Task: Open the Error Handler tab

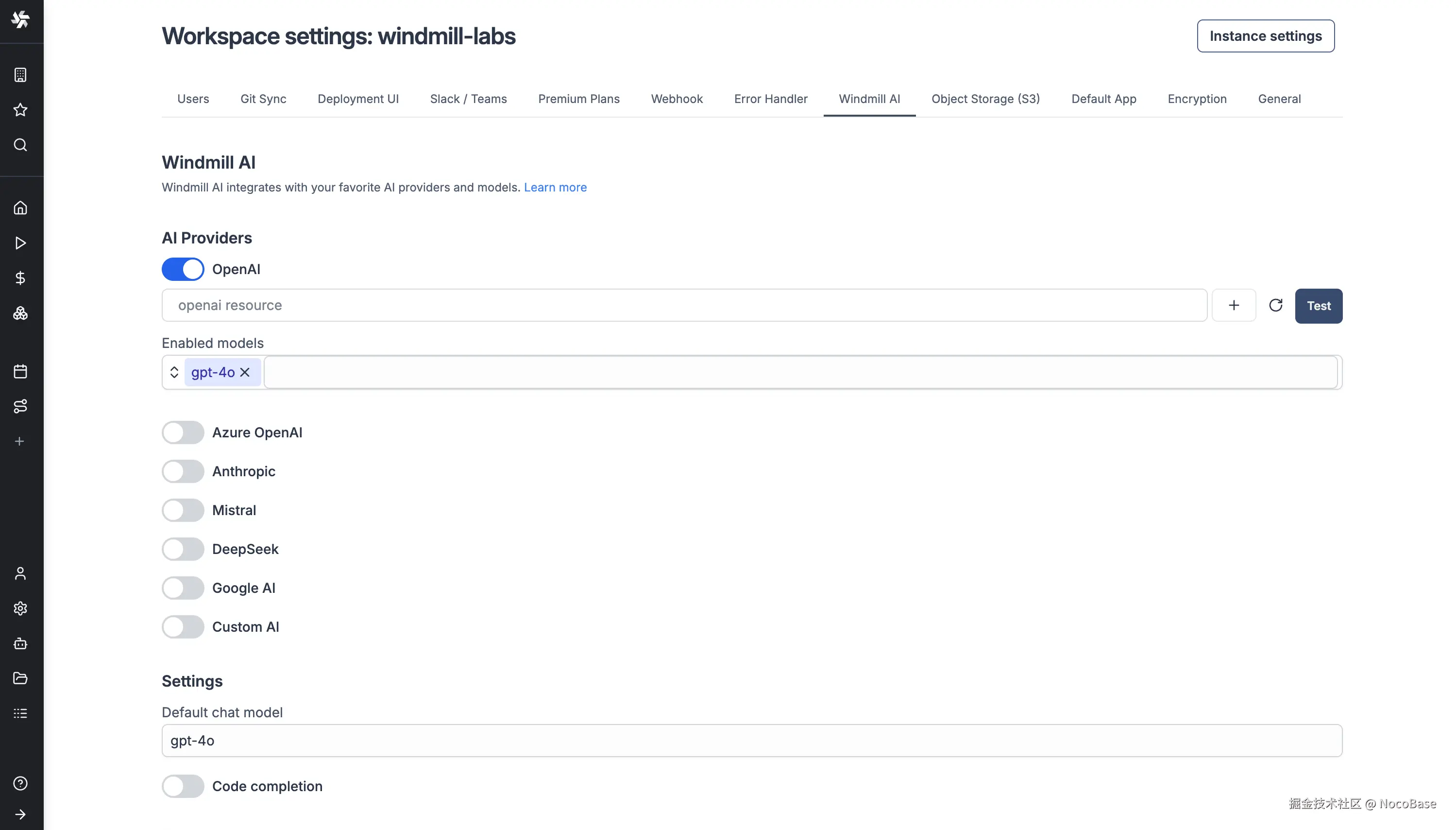Action: 771,99
